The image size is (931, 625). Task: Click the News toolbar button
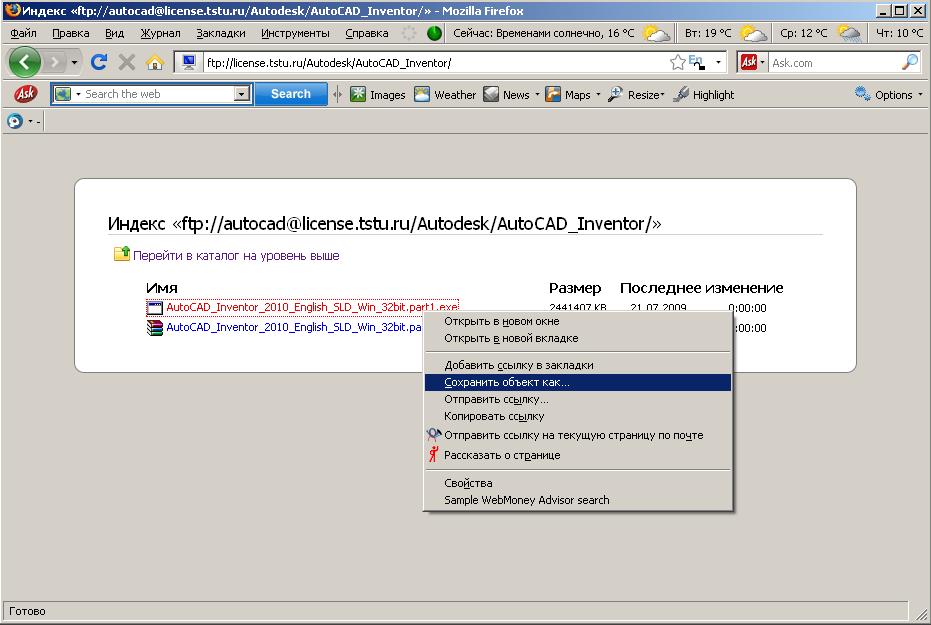(506, 94)
